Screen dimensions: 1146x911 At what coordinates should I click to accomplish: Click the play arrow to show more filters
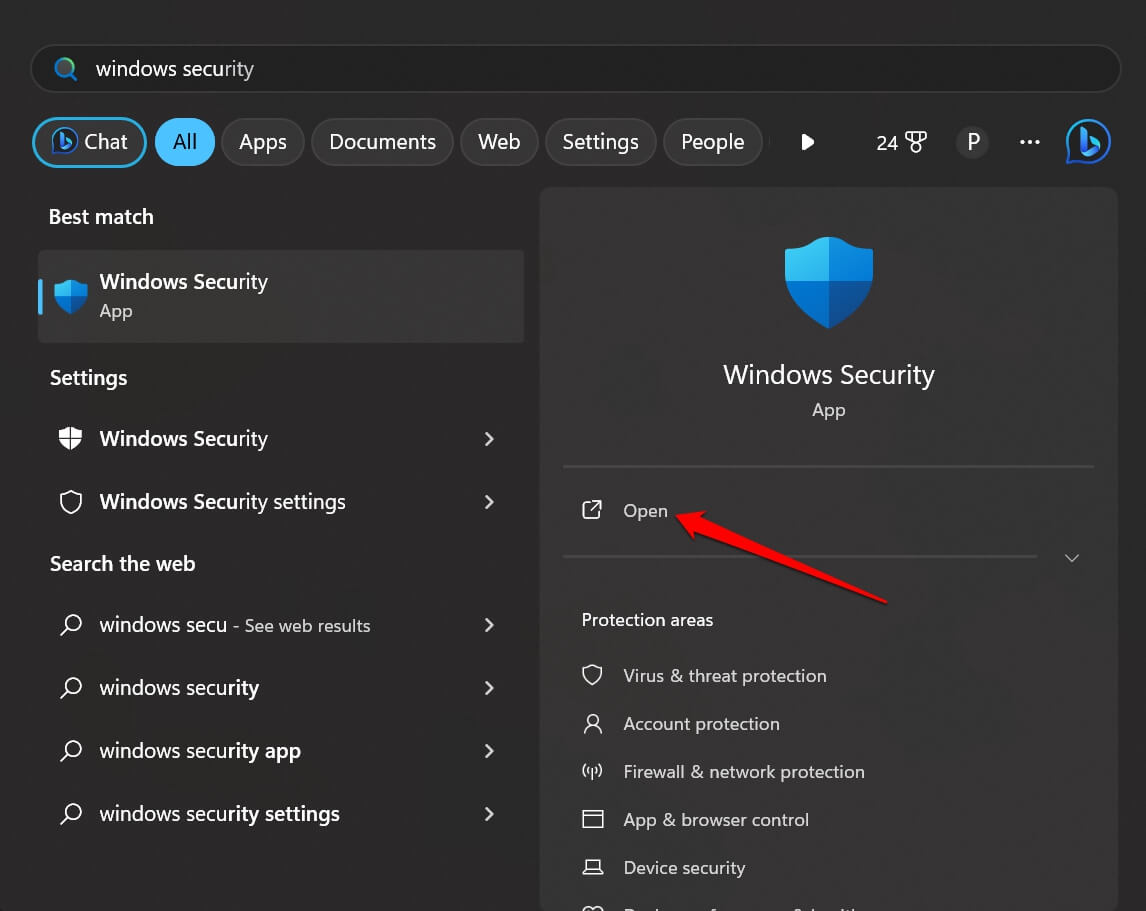808,142
